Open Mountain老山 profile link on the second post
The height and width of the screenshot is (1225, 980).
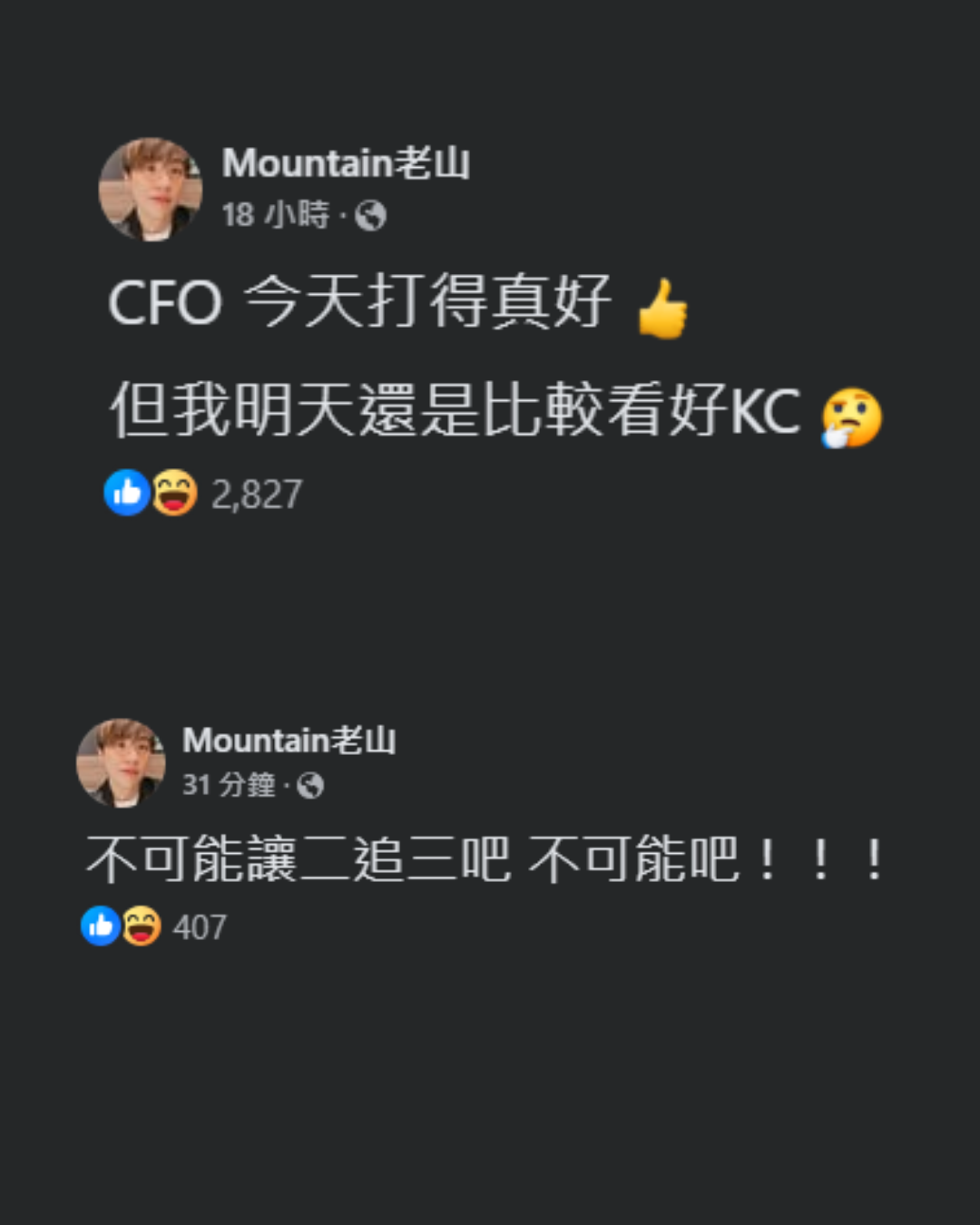(289, 740)
